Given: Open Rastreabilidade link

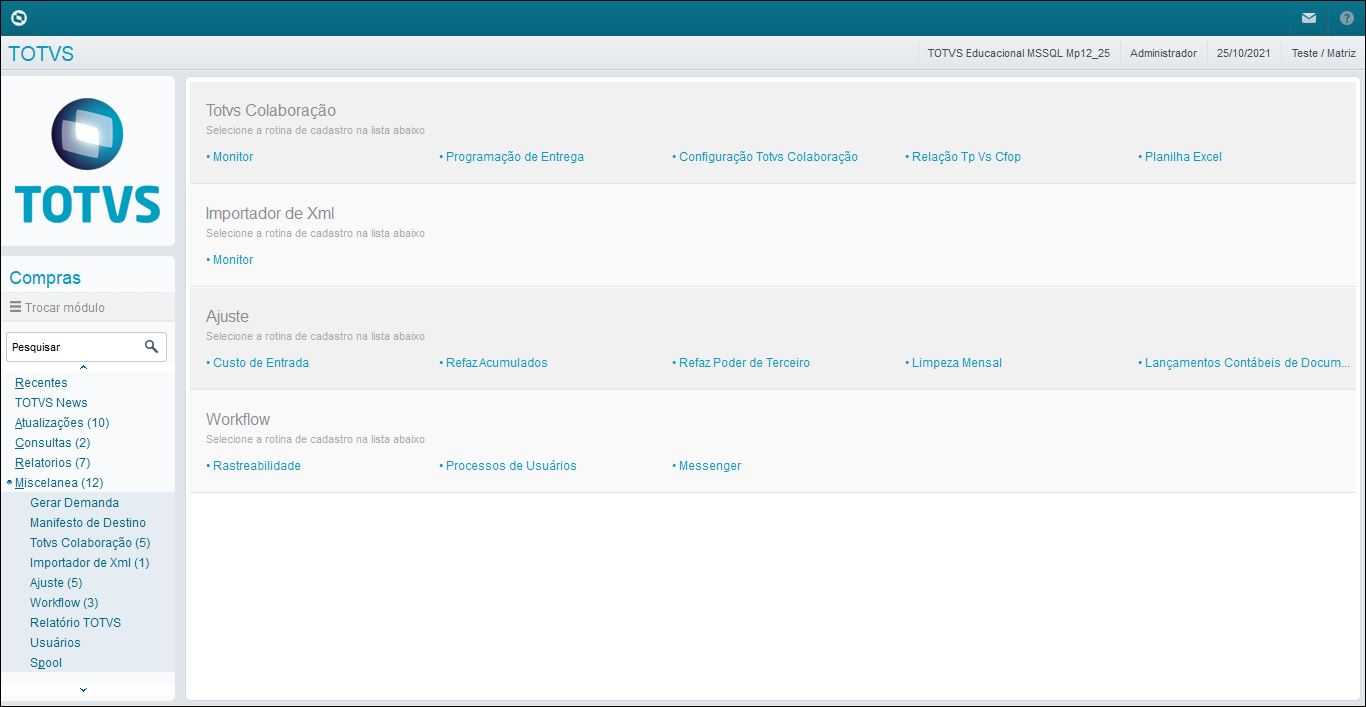Looking at the screenshot, I should coord(256,466).
